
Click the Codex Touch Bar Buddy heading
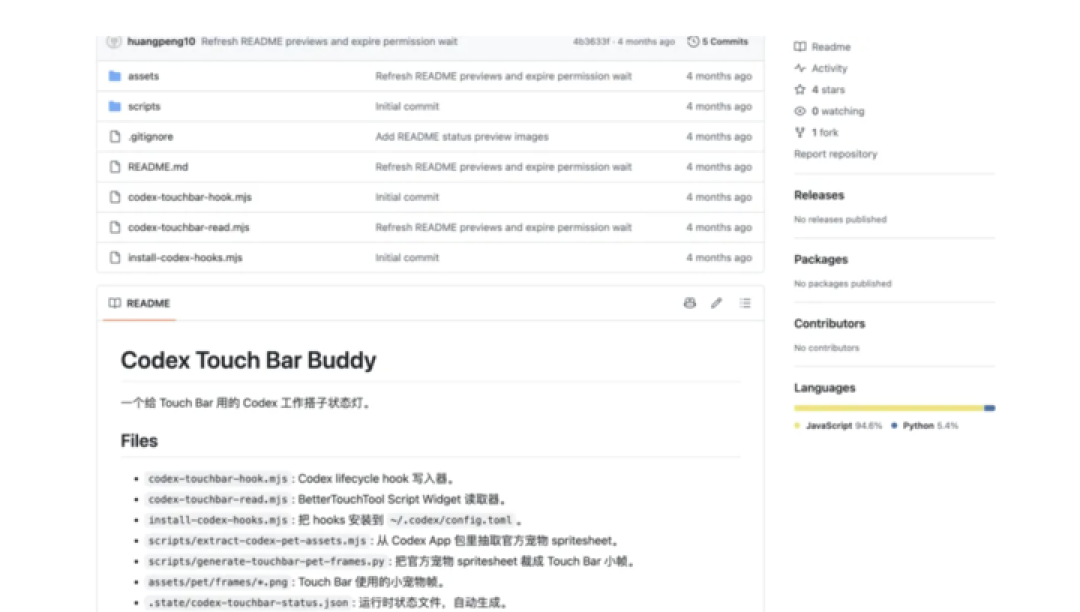click(249, 360)
